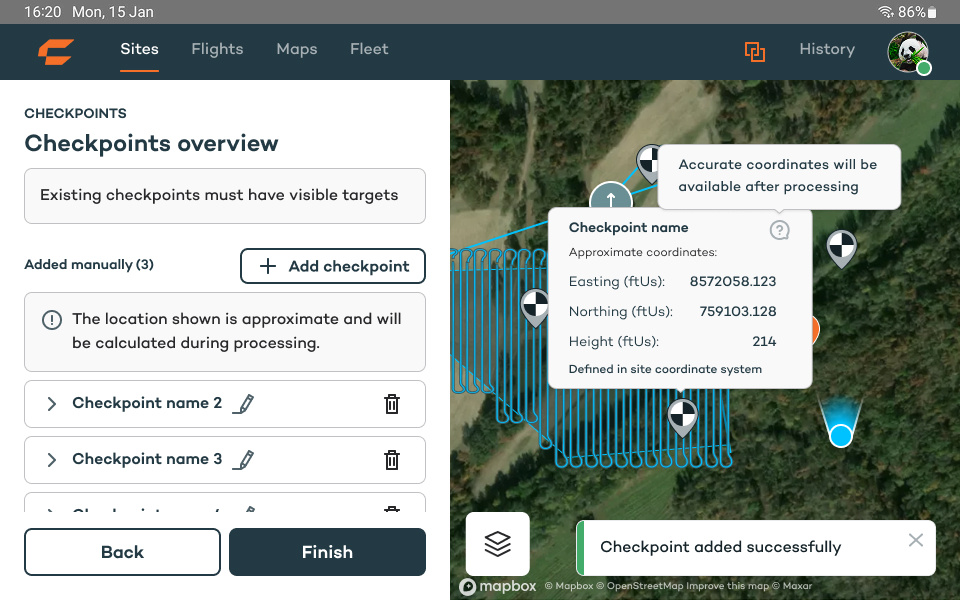
Task: Click the question mark in the checkpoint popup
Action: click(779, 230)
